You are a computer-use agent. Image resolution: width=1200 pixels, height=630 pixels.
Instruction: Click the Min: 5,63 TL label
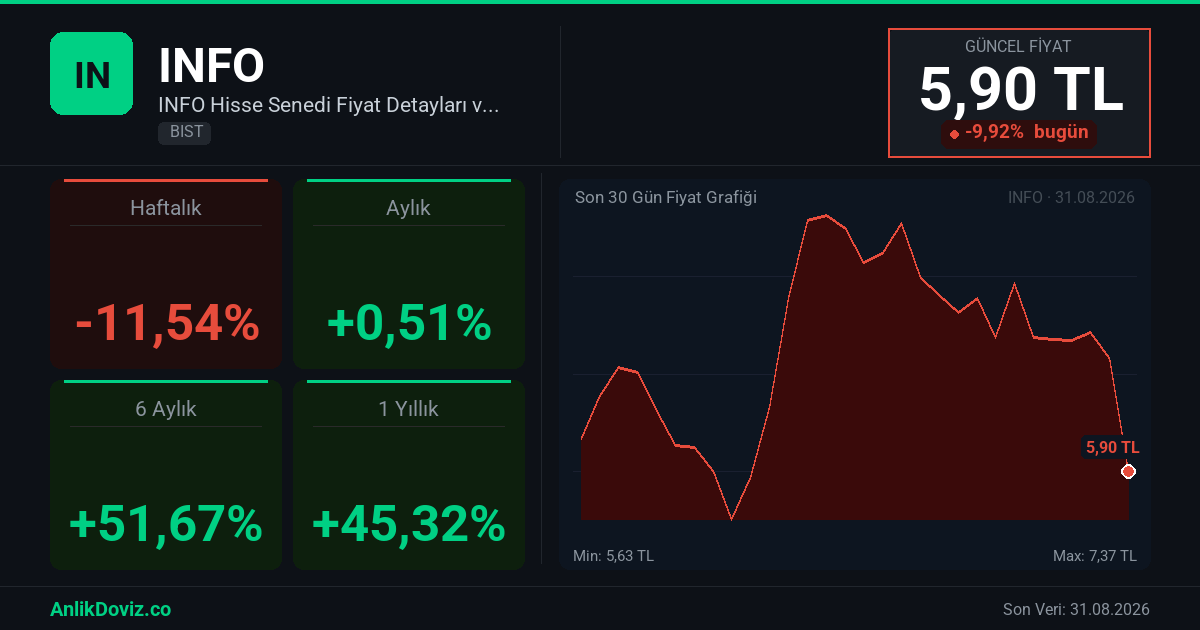(x=613, y=556)
